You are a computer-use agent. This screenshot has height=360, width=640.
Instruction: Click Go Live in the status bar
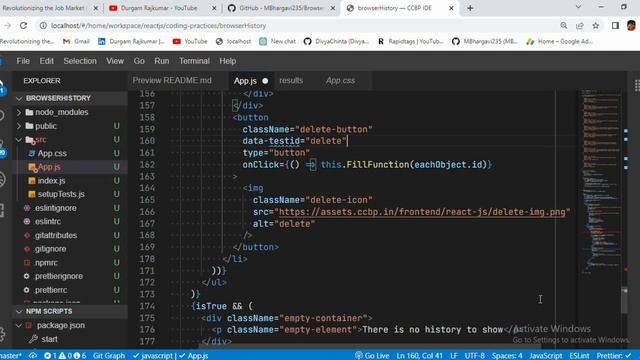coord(372,356)
